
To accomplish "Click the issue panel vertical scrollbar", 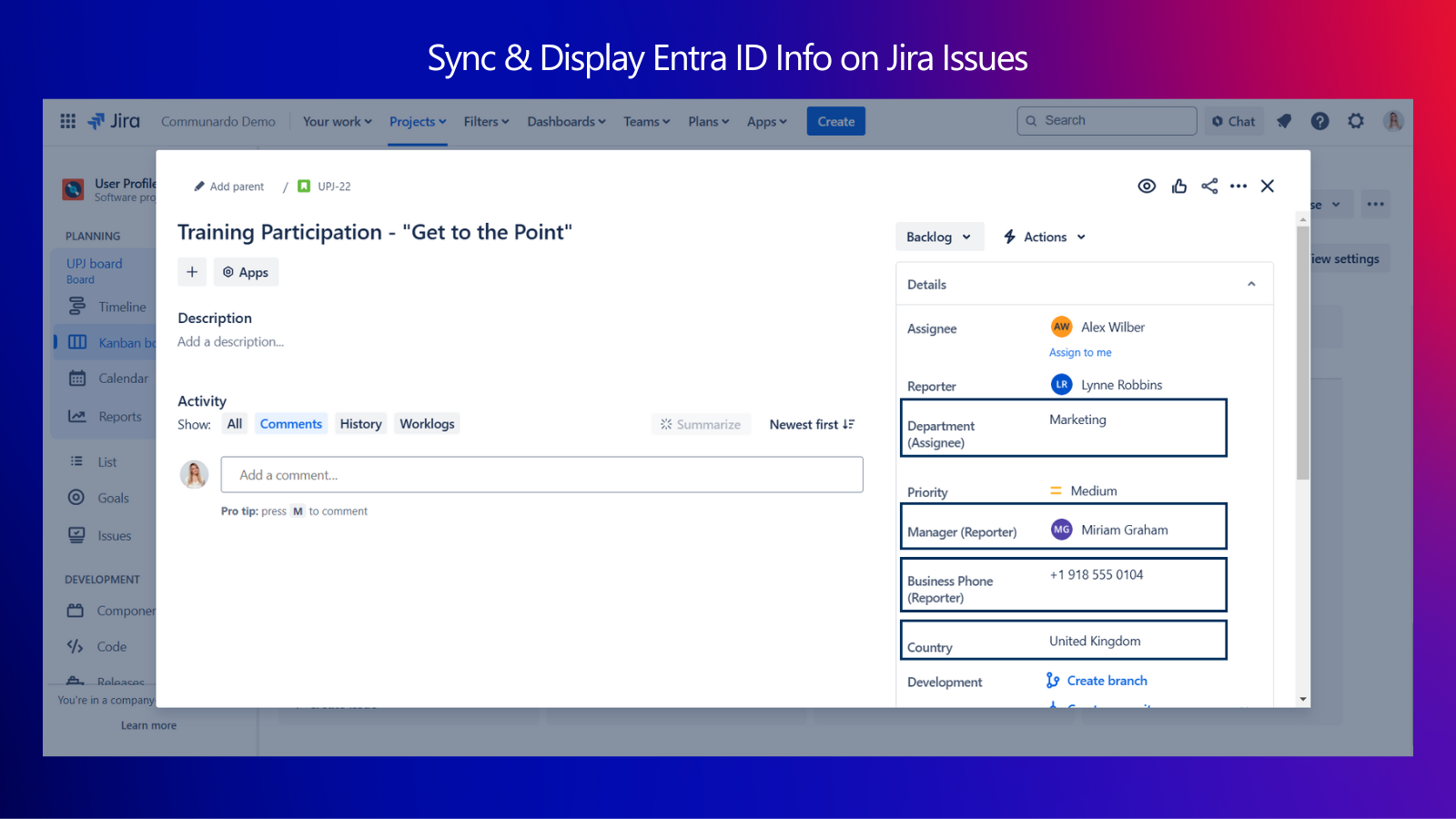I will (x=1303, y=355).
